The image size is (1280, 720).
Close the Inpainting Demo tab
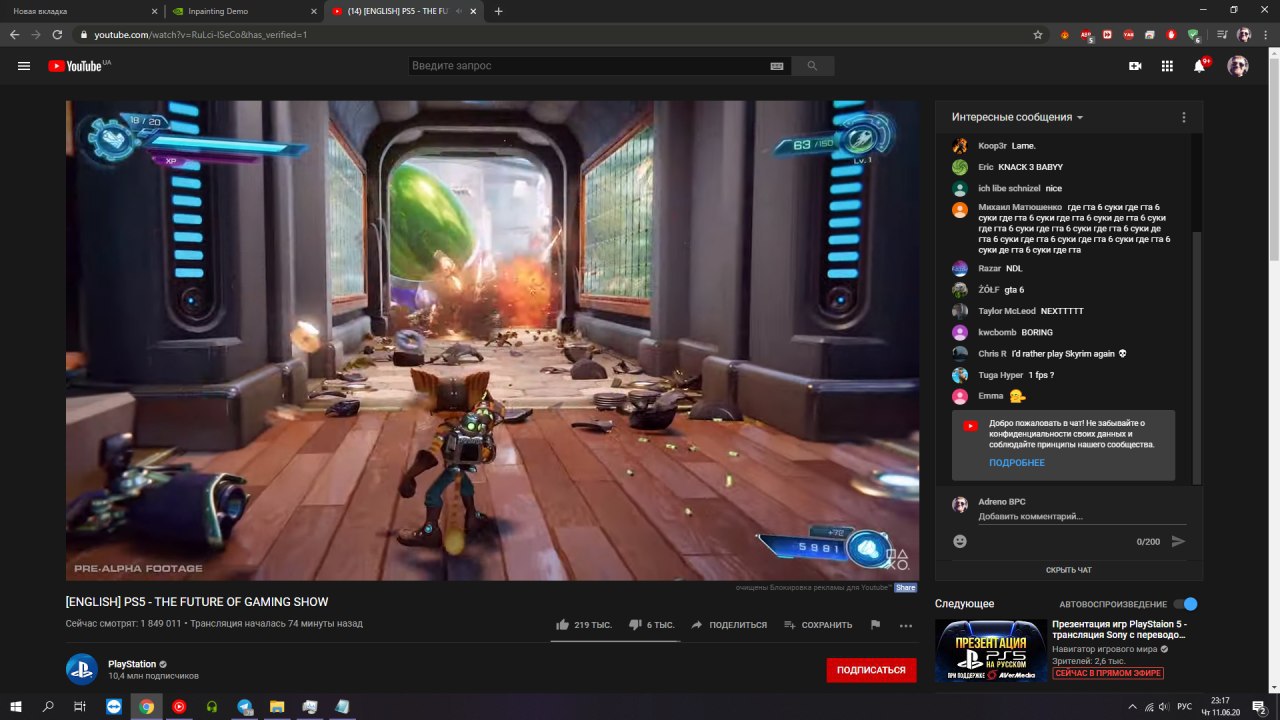[313, 11]
